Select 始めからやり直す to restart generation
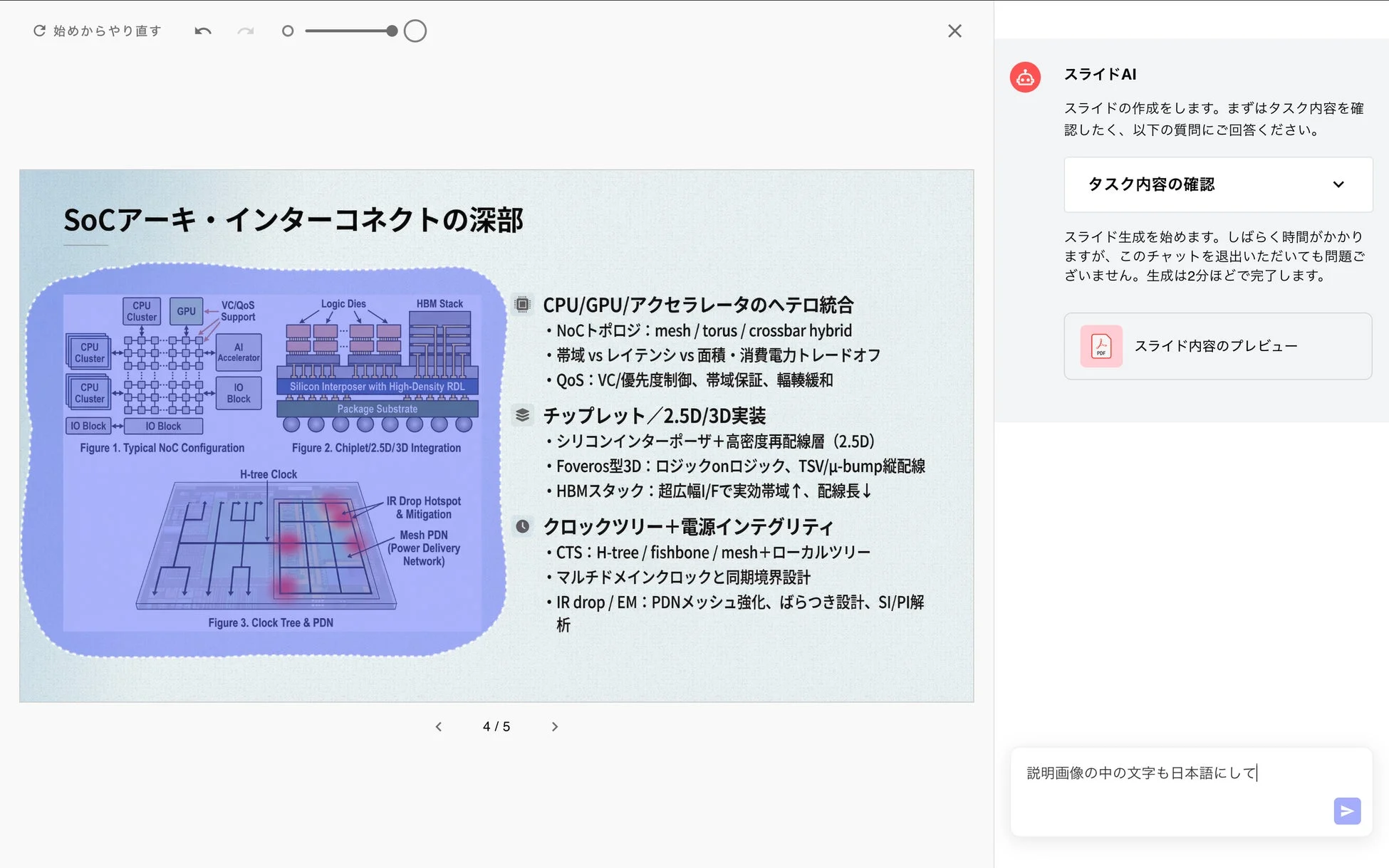The image size is (1389, 868). (105, 31)
